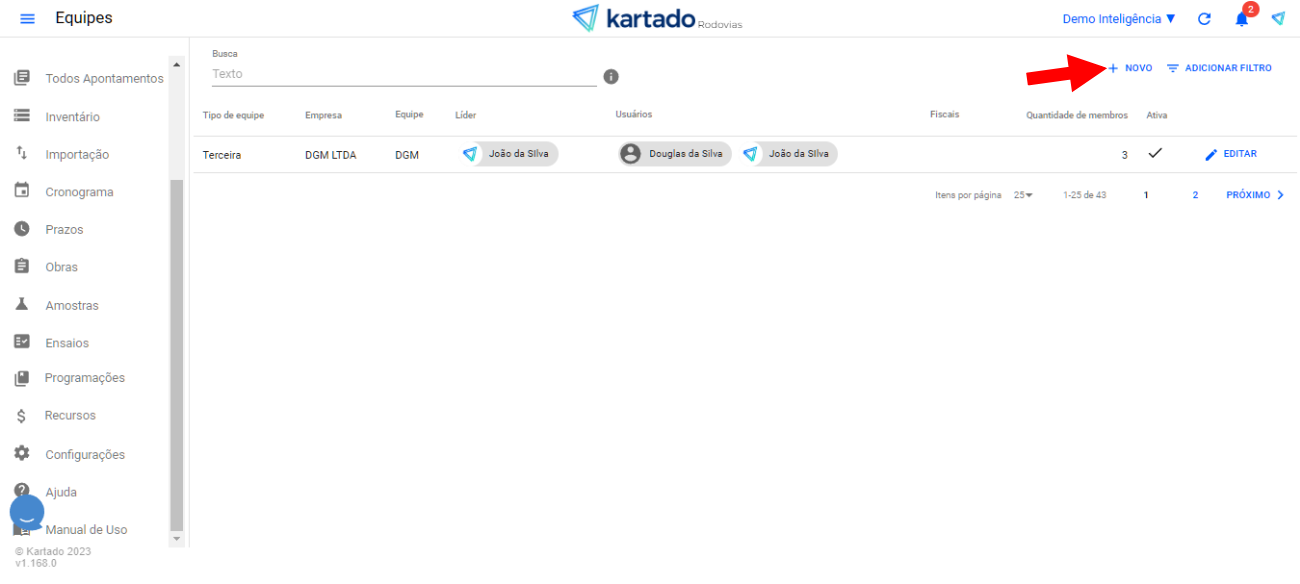This screenshot has height=584, width=1300.
Task: Go to page 2 of results
Action: pyautogui.click(x=1195, y=195)
